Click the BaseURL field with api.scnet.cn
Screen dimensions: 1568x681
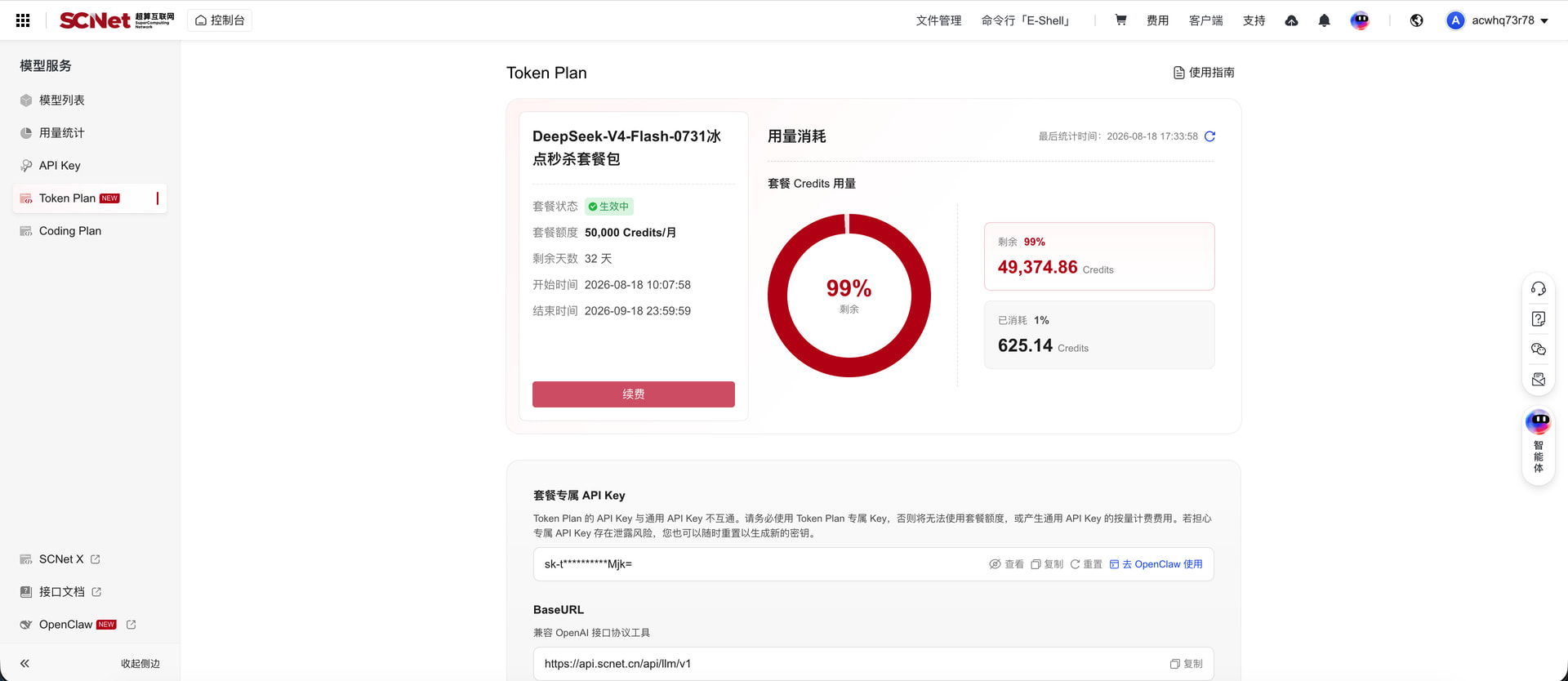[874, 664]
